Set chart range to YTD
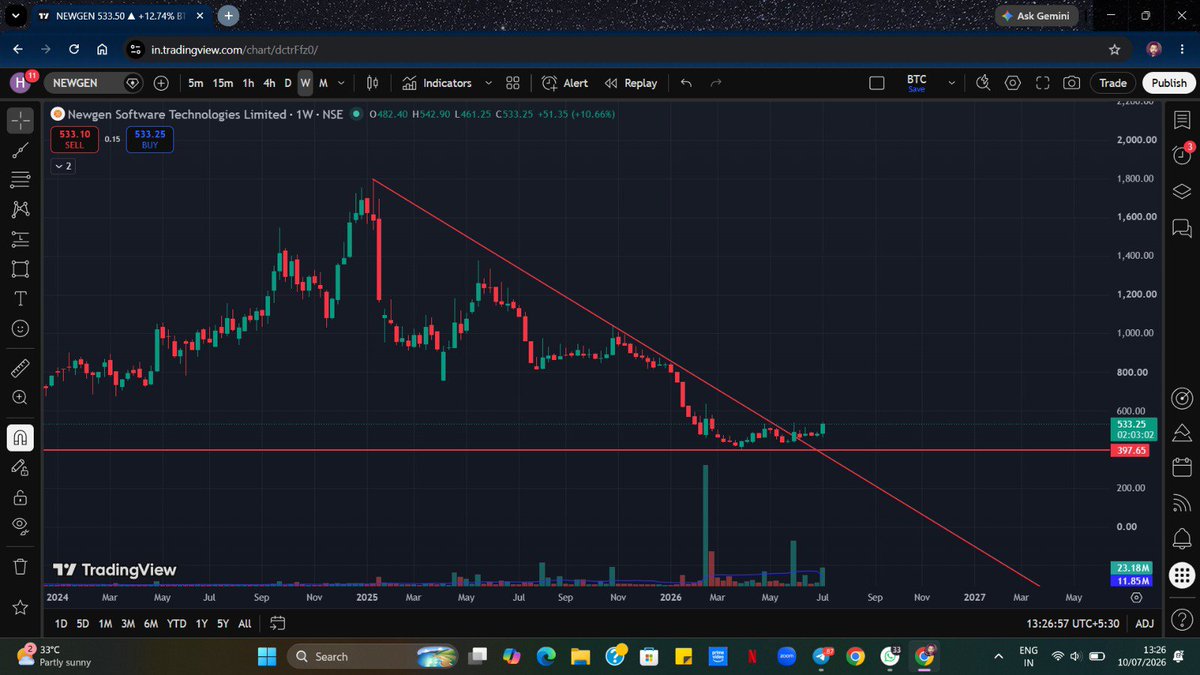The height and width of the screenshot is (675, 1200). pyautogui.click(x=177, y=623)
